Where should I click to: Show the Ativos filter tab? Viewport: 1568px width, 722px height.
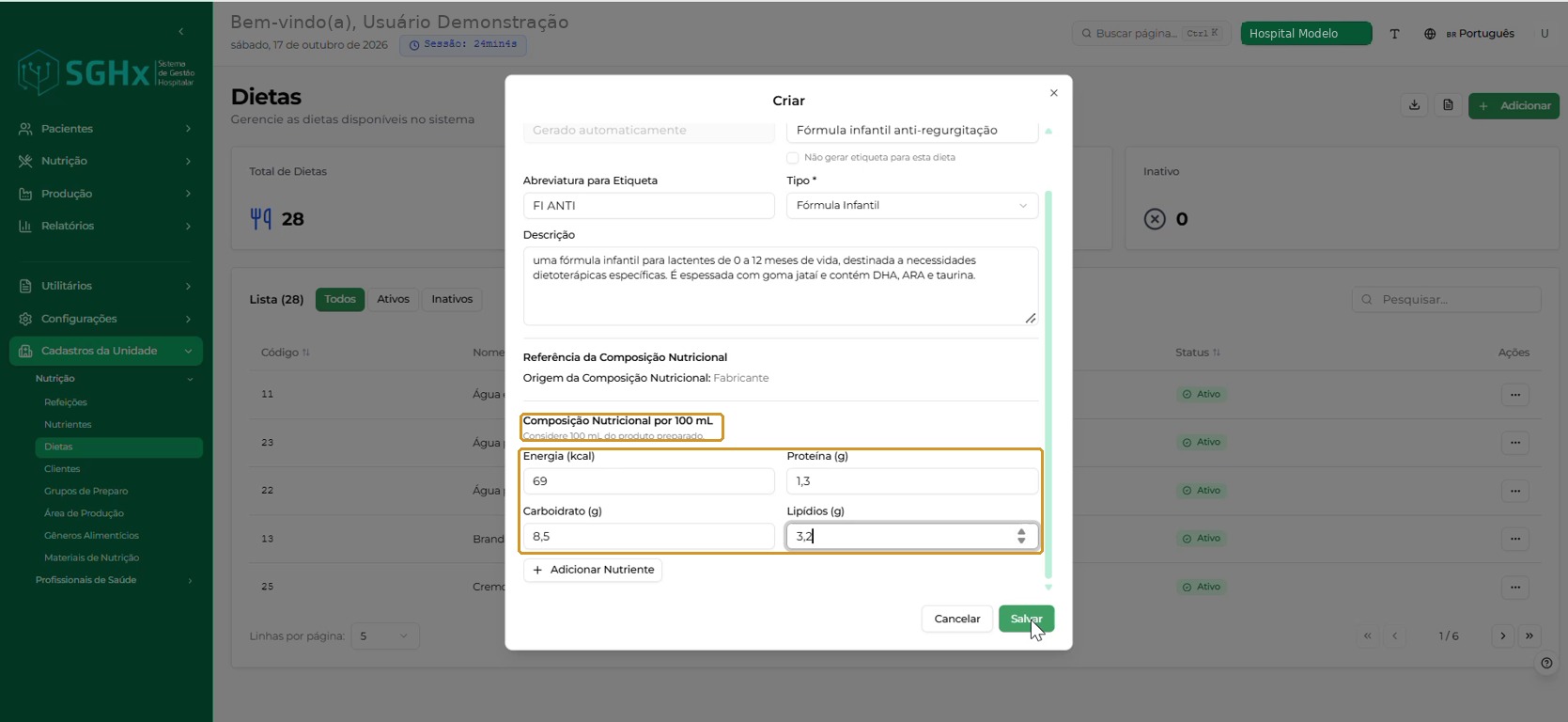[x=394, y=300]
